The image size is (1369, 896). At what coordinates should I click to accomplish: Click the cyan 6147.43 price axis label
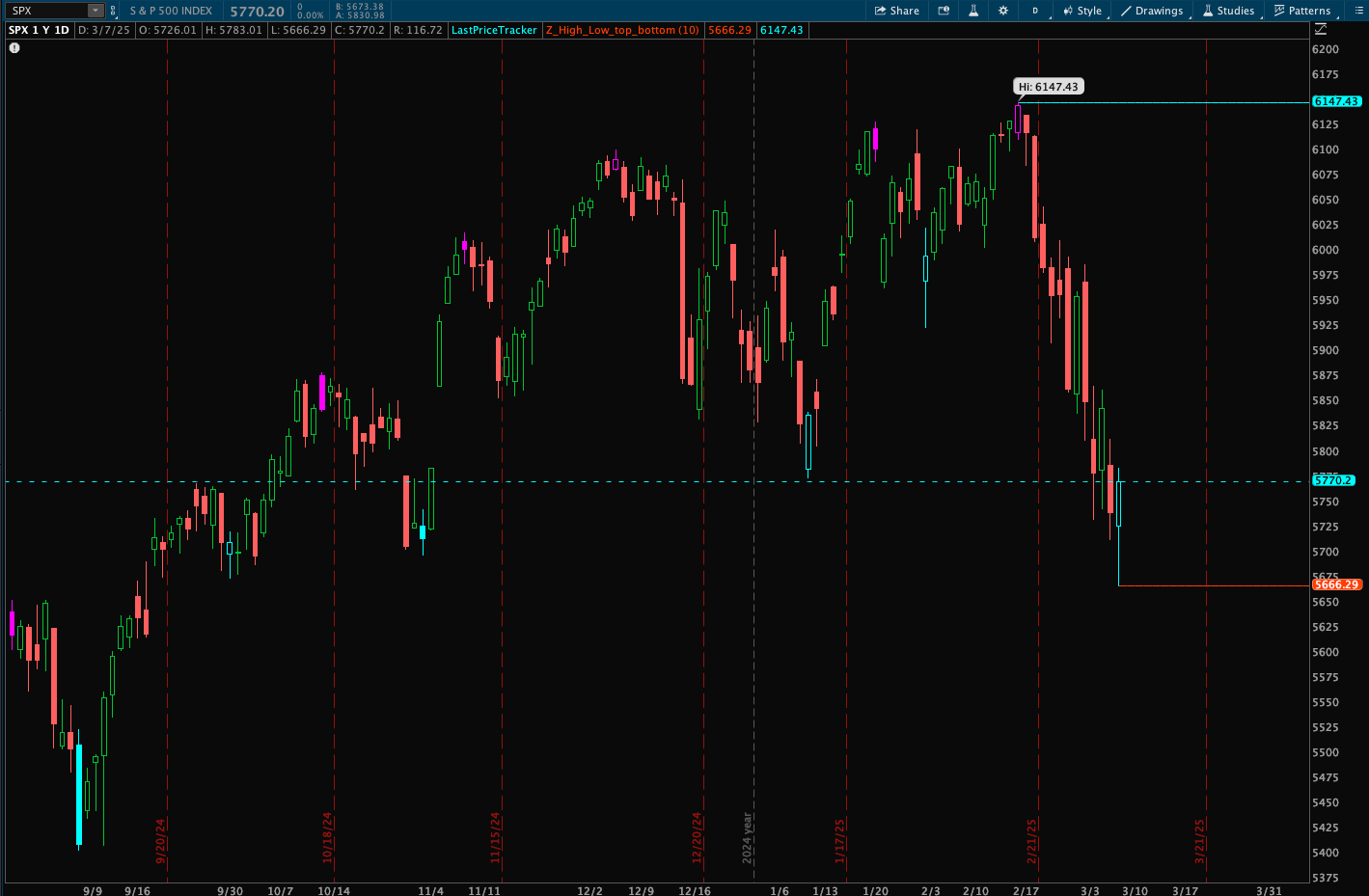tap(1336, 101)
